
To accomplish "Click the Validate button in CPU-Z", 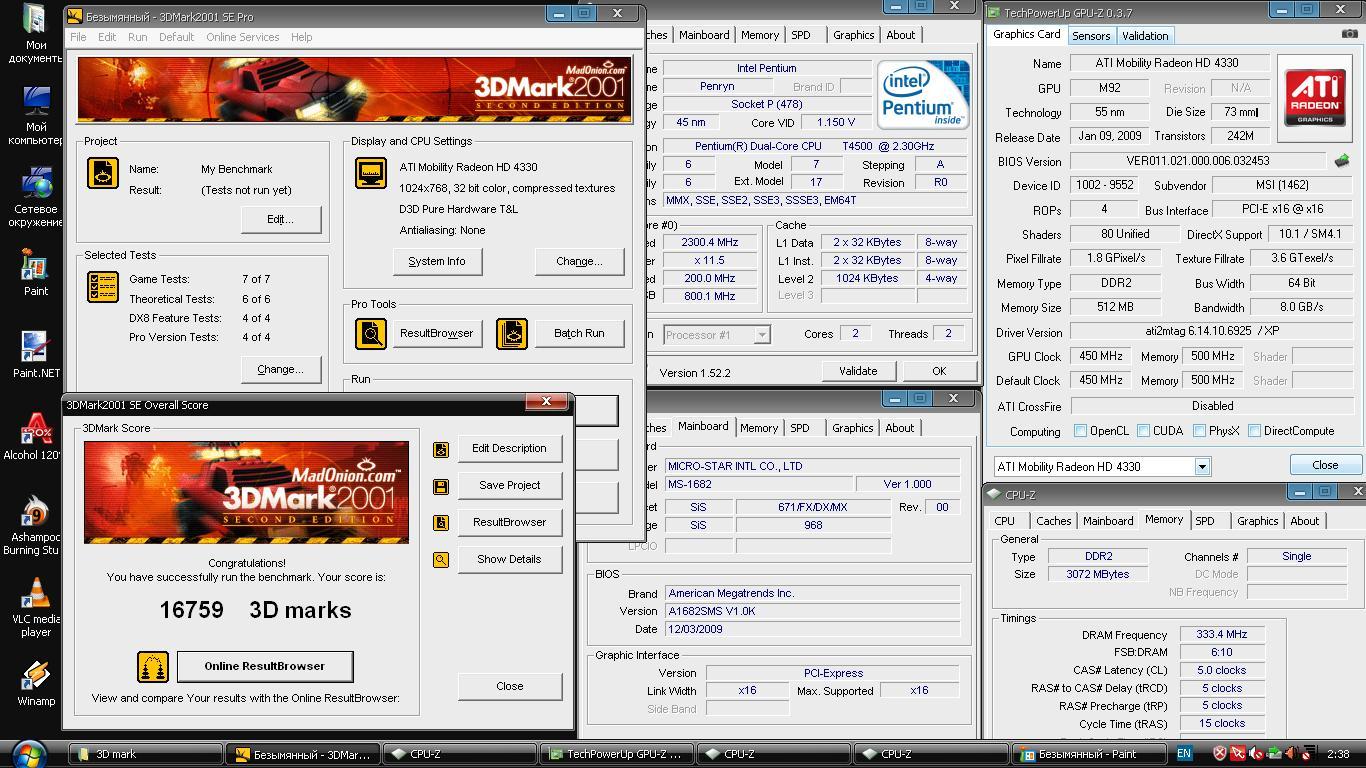I will (x=857, y=371).
